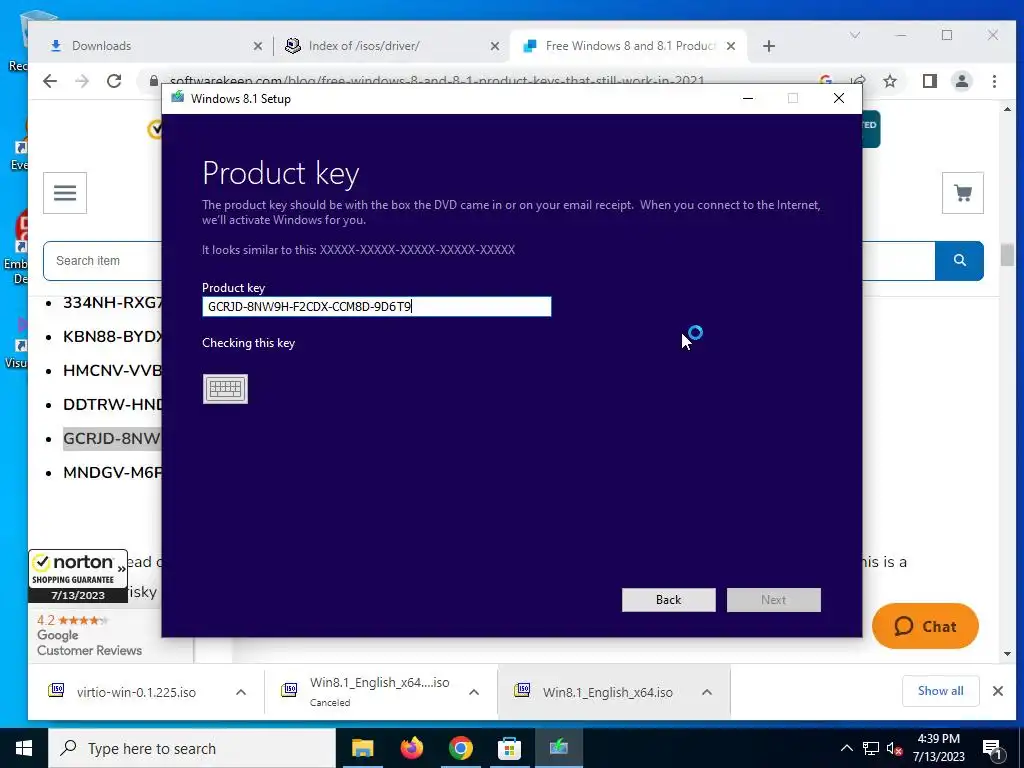Open the orange Chat button
Screen dimensions: 1024x768
(x=925, y=626)
